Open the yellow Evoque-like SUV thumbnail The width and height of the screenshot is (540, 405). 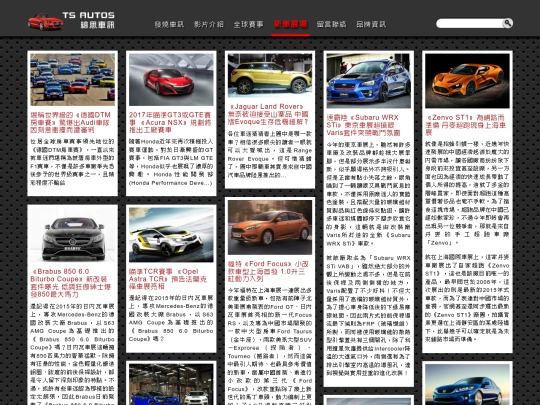point(270,75)
